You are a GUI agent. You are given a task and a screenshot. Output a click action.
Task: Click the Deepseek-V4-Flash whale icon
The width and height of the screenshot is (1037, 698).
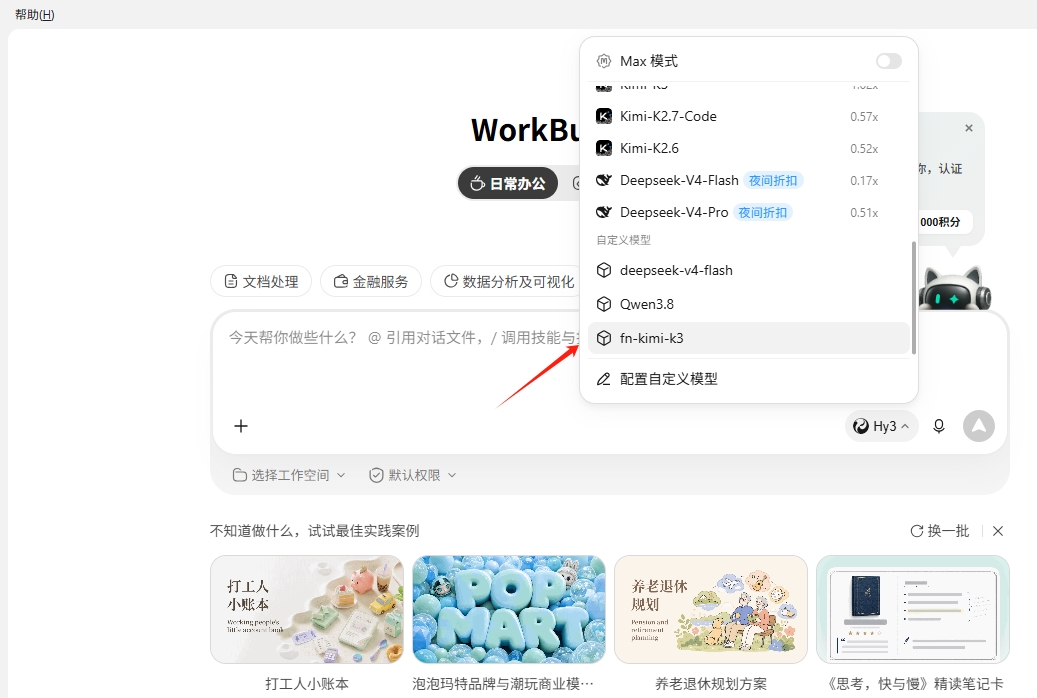604,181
